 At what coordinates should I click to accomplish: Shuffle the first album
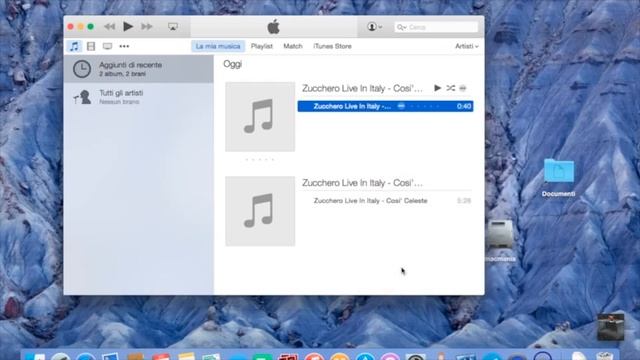coord(451,88)
